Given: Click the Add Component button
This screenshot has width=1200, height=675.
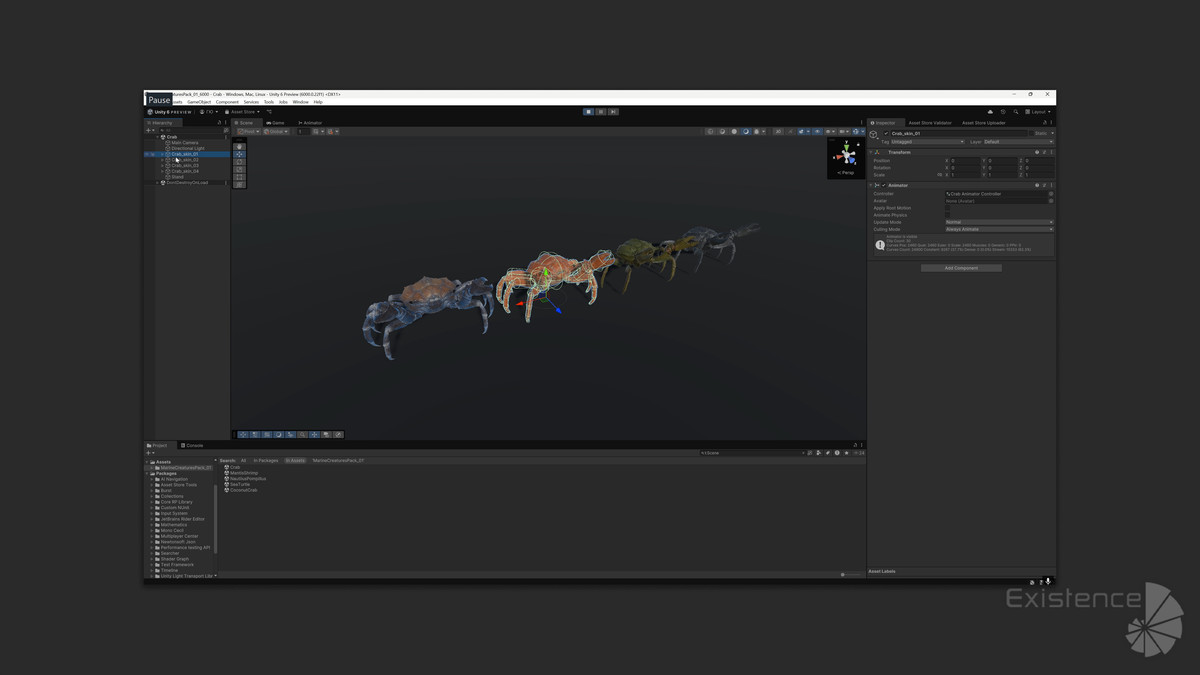Looking at the screenshot, I should pos(961,268).
